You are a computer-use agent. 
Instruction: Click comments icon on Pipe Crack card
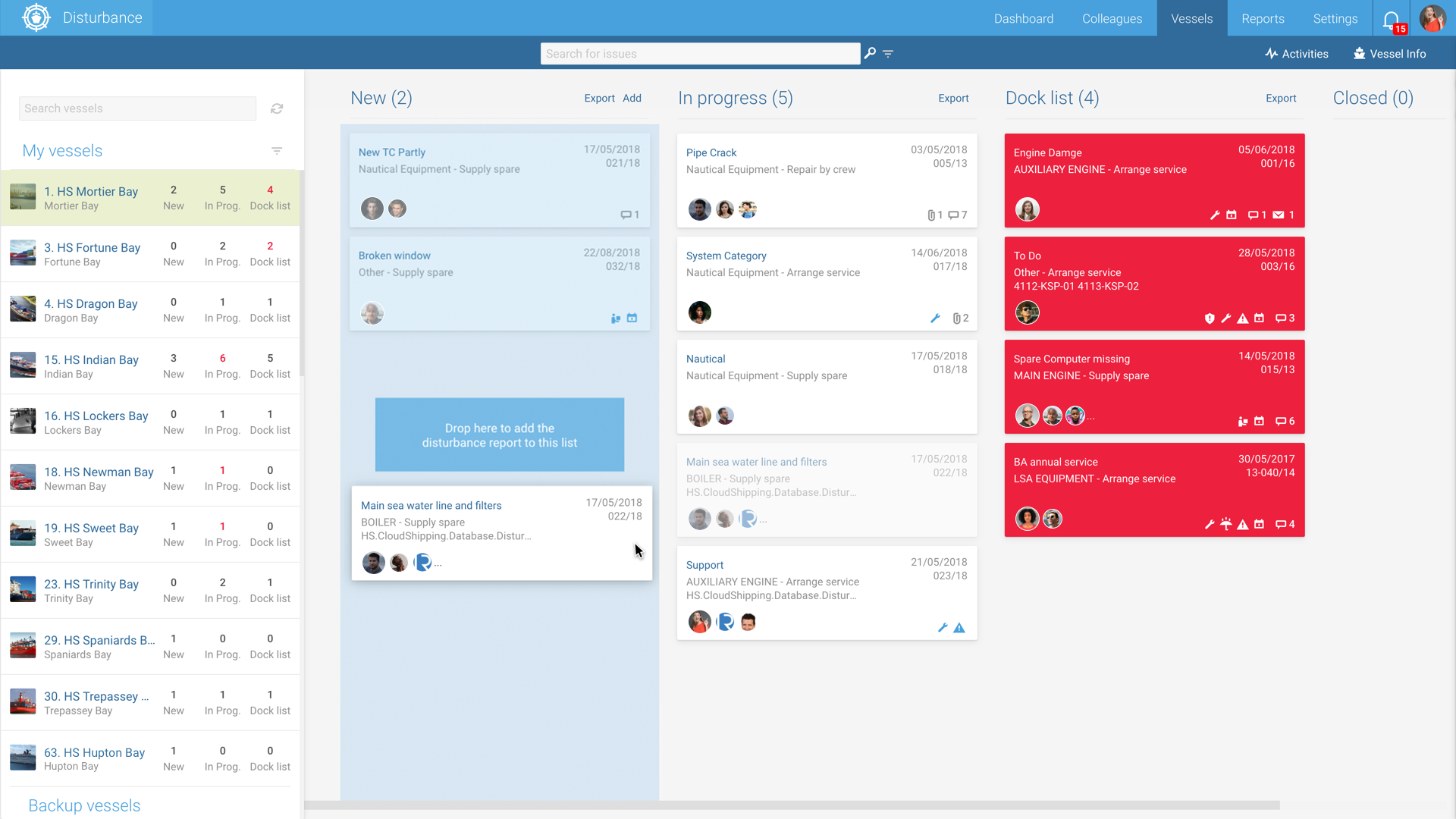pos(953,215)
